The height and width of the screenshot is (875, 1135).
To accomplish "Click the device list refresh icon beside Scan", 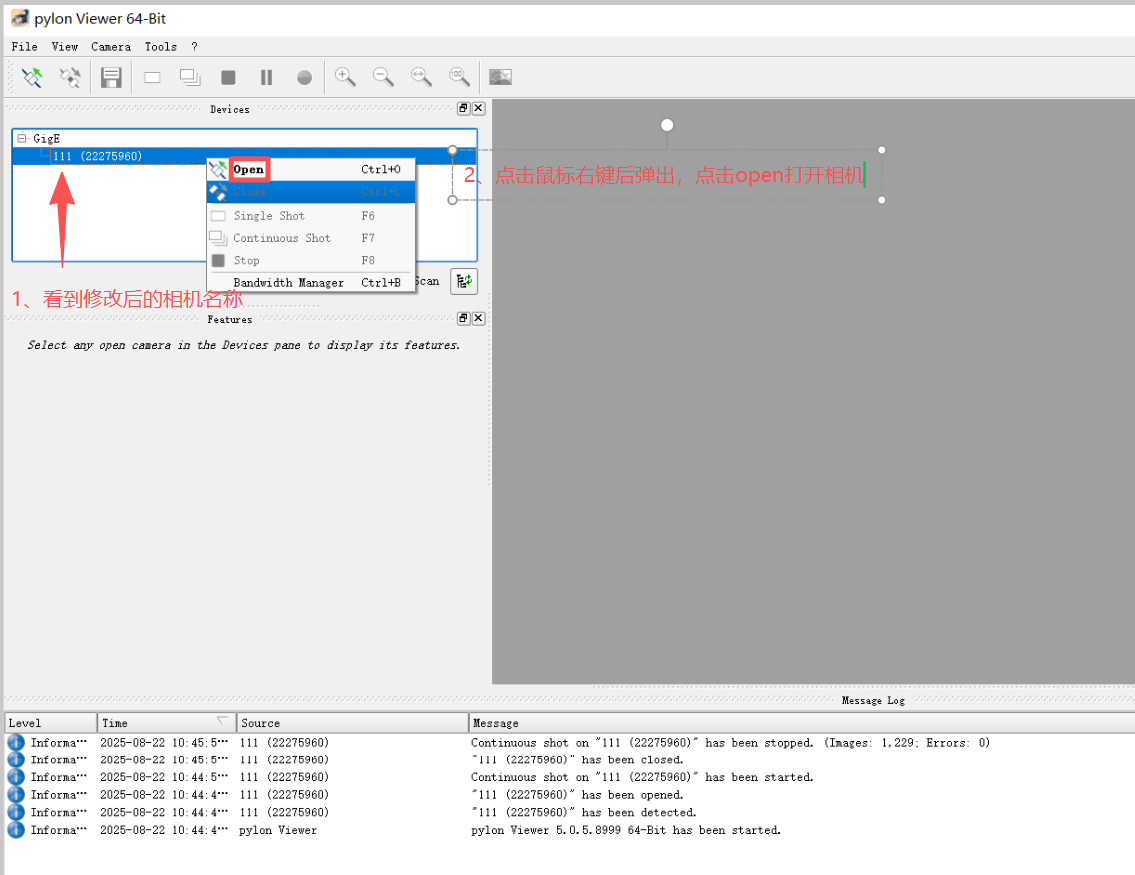I will pyautogui.click(x=463, y=281).
